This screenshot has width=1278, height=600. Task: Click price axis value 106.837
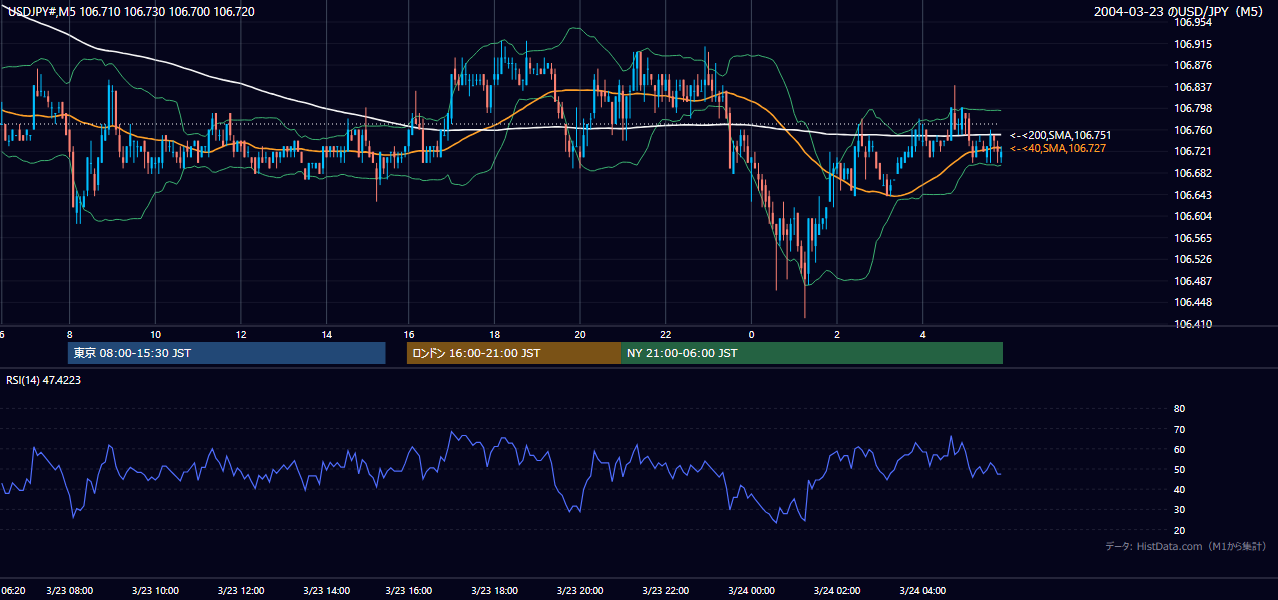1193,87
